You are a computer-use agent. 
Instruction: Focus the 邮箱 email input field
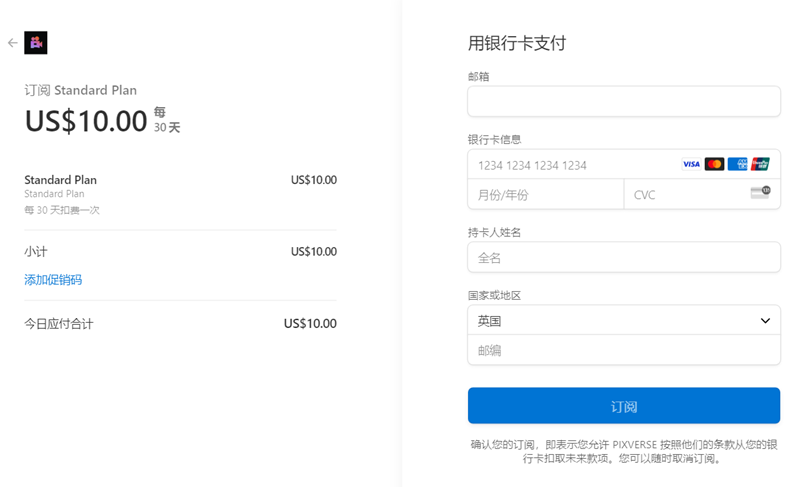pos(623,101)
